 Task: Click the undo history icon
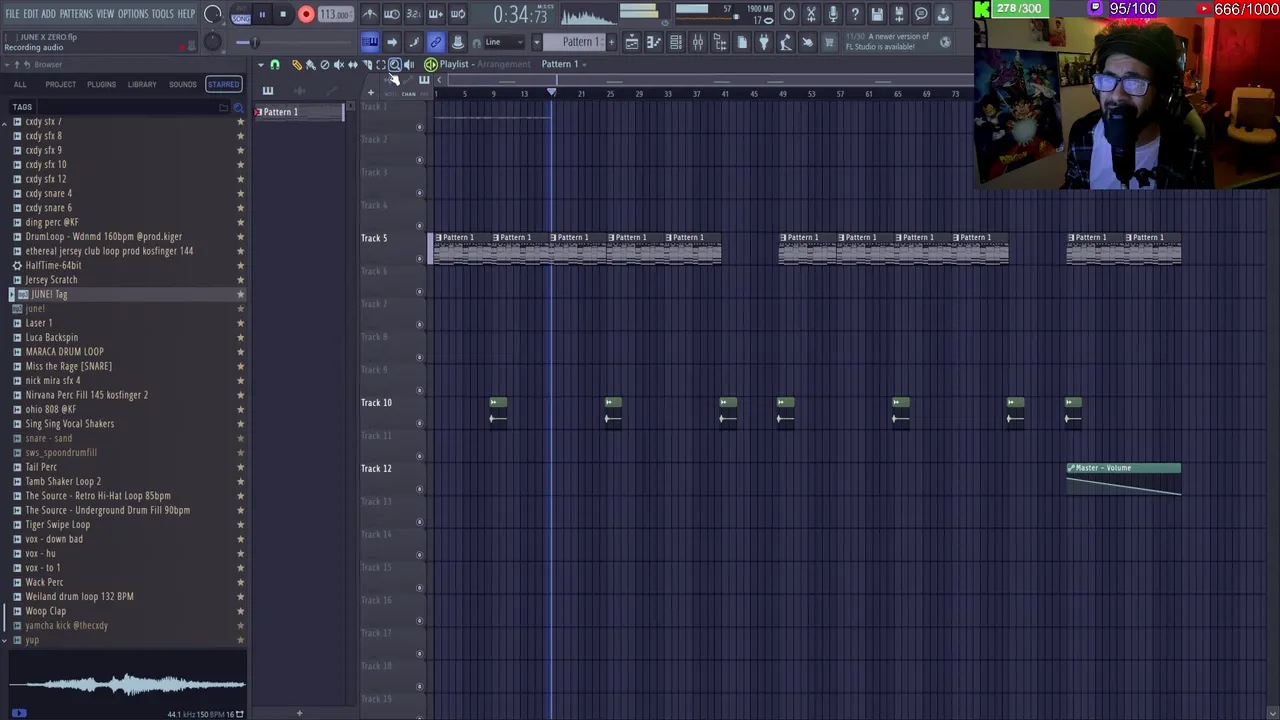point(788,14)
